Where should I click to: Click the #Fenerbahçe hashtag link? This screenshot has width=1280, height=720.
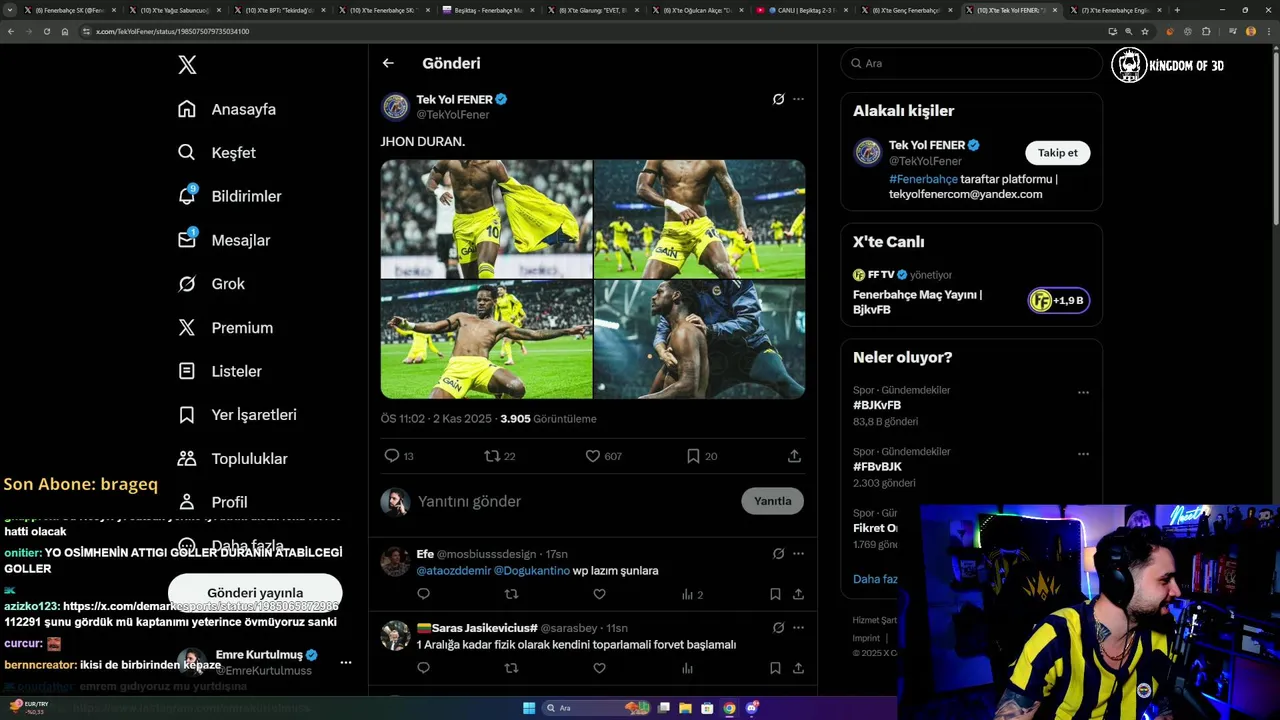click(x=923, y=179)
